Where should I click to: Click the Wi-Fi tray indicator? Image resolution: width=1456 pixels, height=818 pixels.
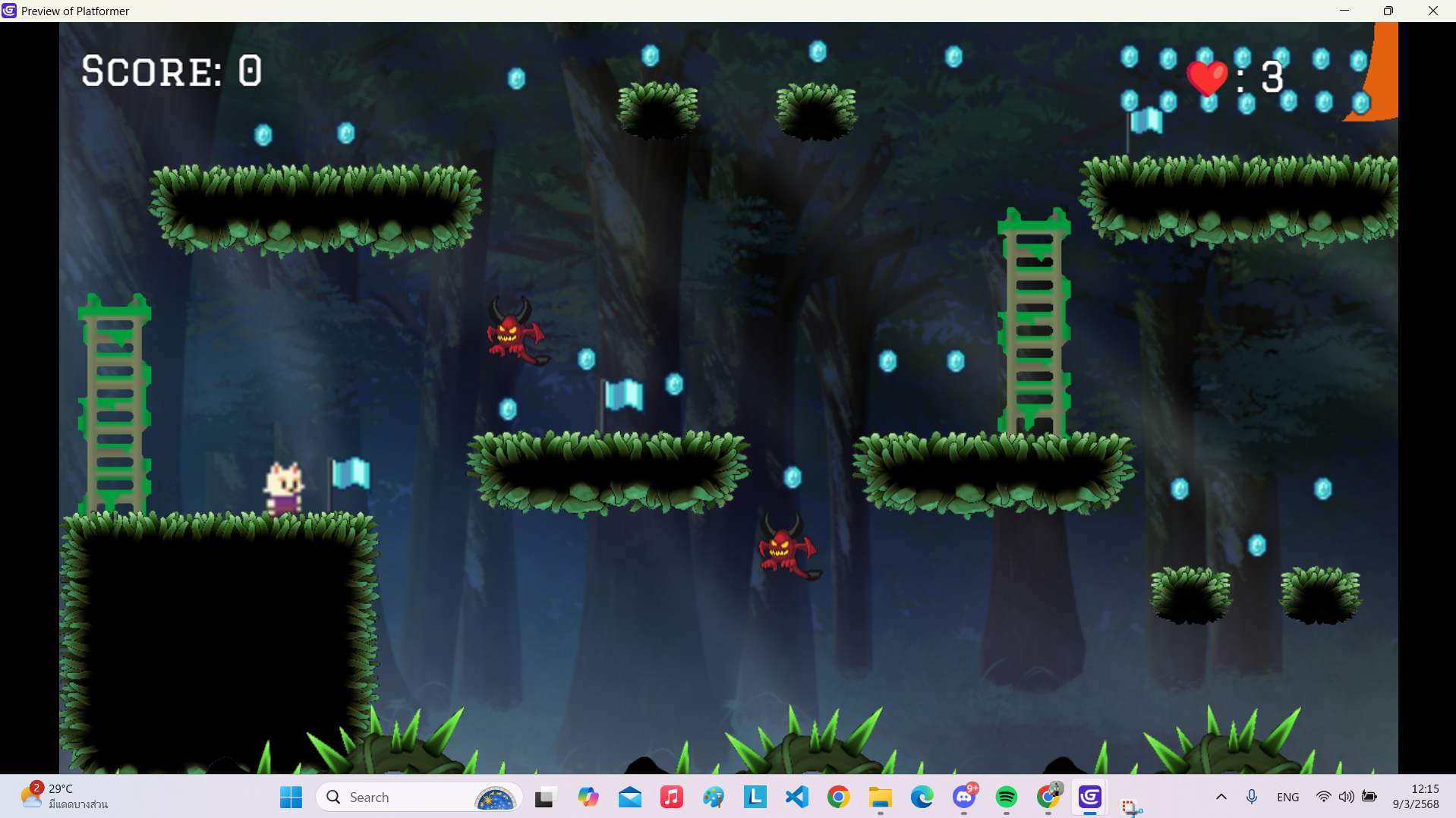pyautogui.click(x=1323, y=798)
